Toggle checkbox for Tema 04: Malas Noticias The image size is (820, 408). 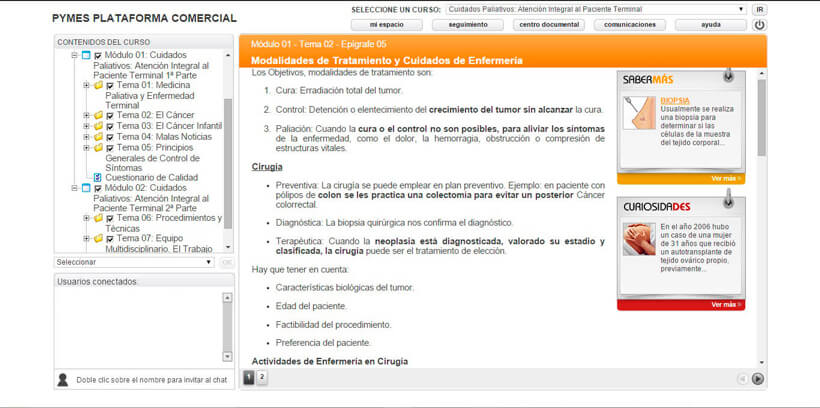click(x=110, y=138)
